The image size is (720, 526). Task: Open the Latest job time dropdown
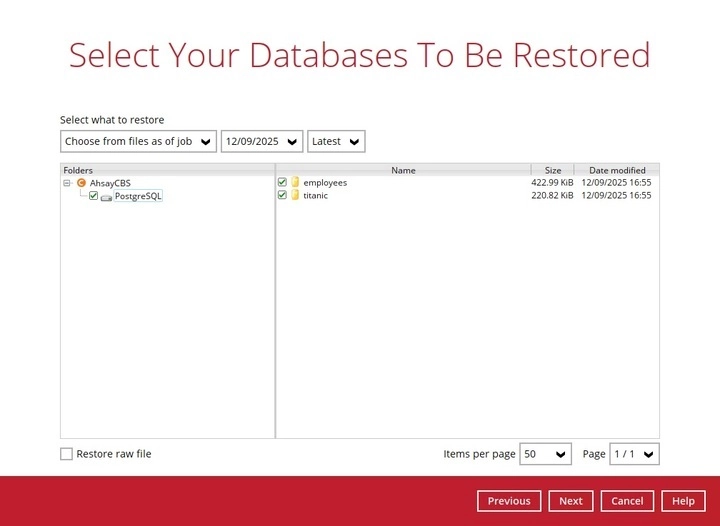[336, 141]
